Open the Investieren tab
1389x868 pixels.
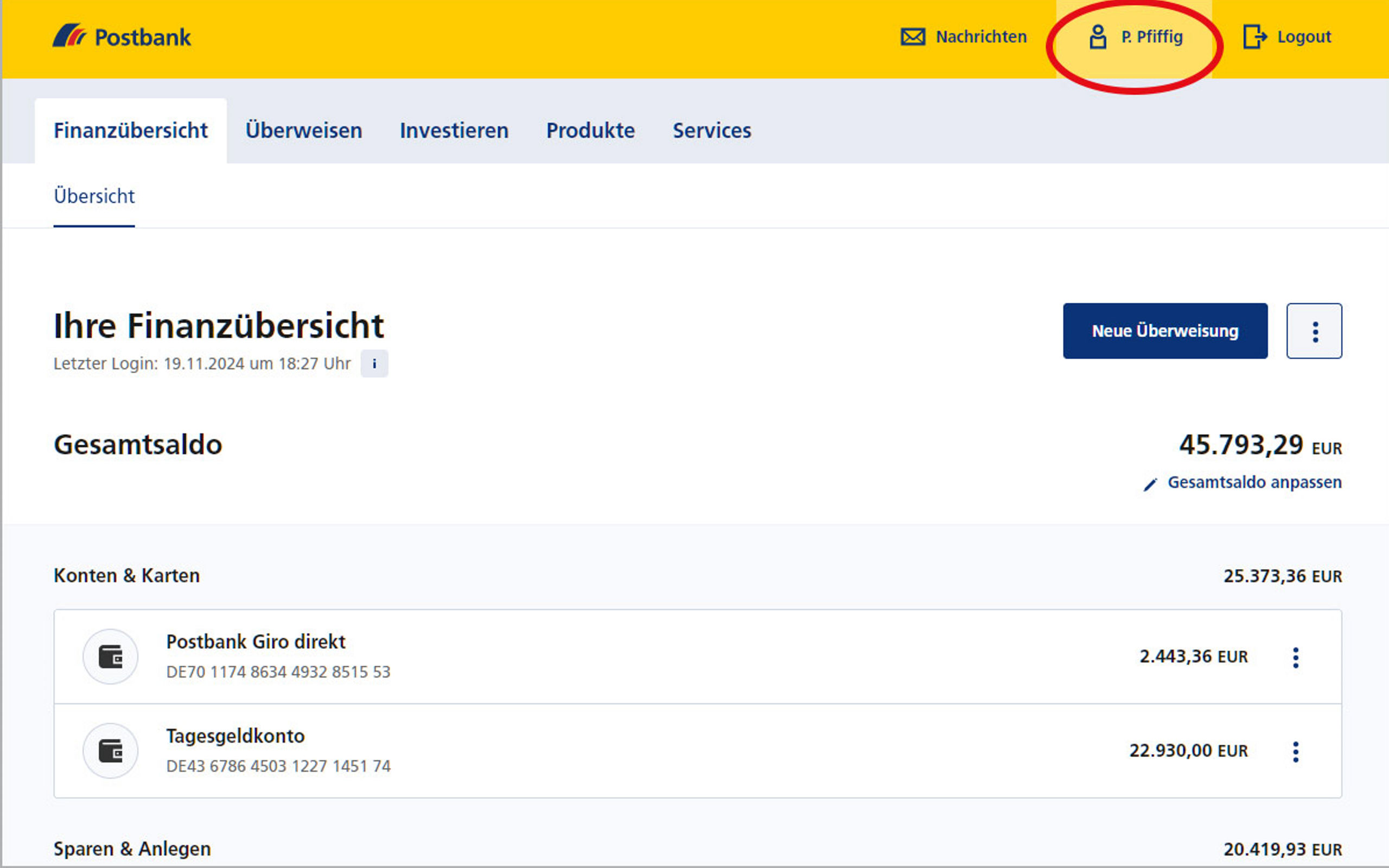pos(454,131)
